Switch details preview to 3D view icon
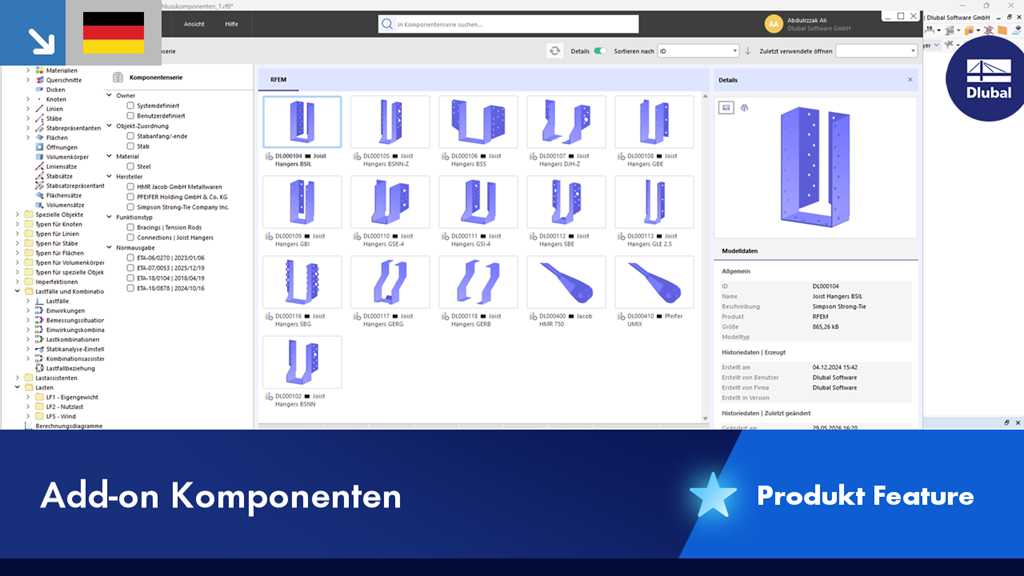This screenshot has height=576, width=1024. coord(744,108)
